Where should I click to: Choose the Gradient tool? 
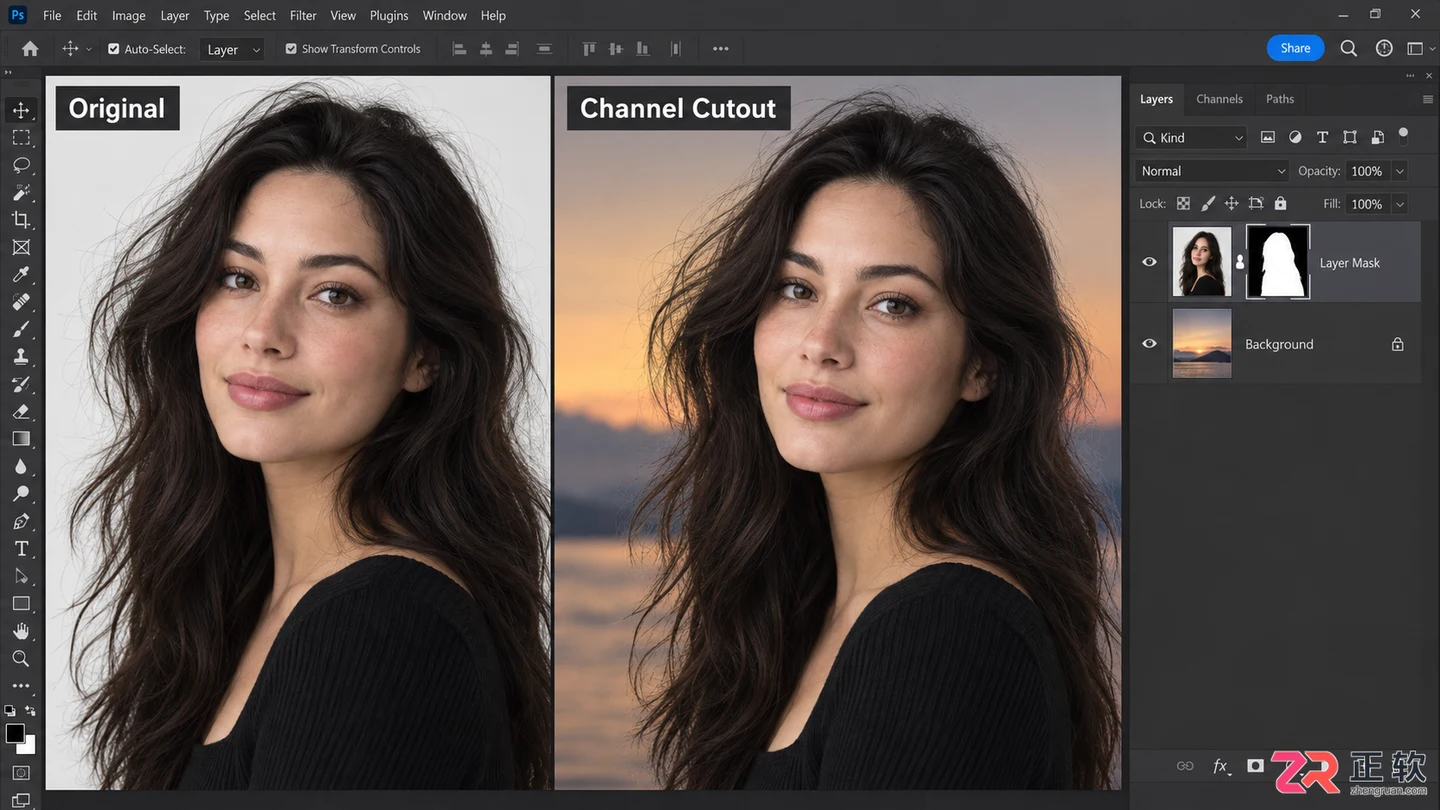coord(21,439)
